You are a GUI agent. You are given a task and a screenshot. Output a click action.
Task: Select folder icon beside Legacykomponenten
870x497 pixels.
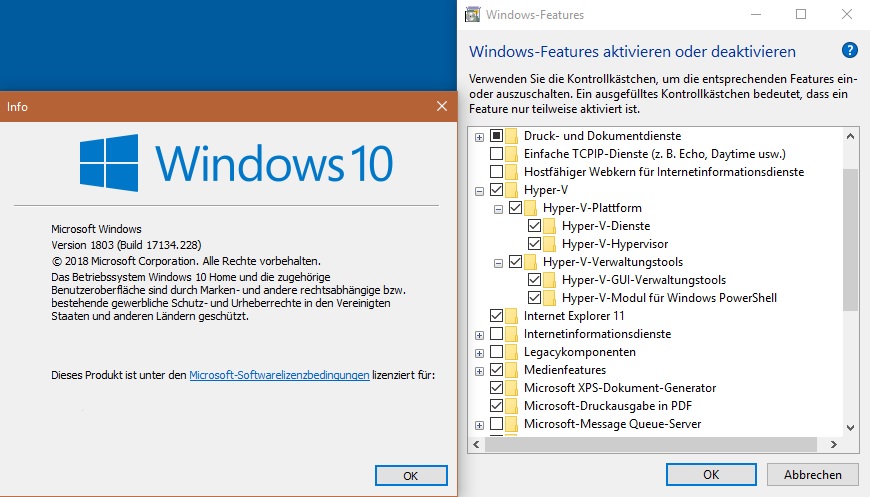tap(512, 352)
